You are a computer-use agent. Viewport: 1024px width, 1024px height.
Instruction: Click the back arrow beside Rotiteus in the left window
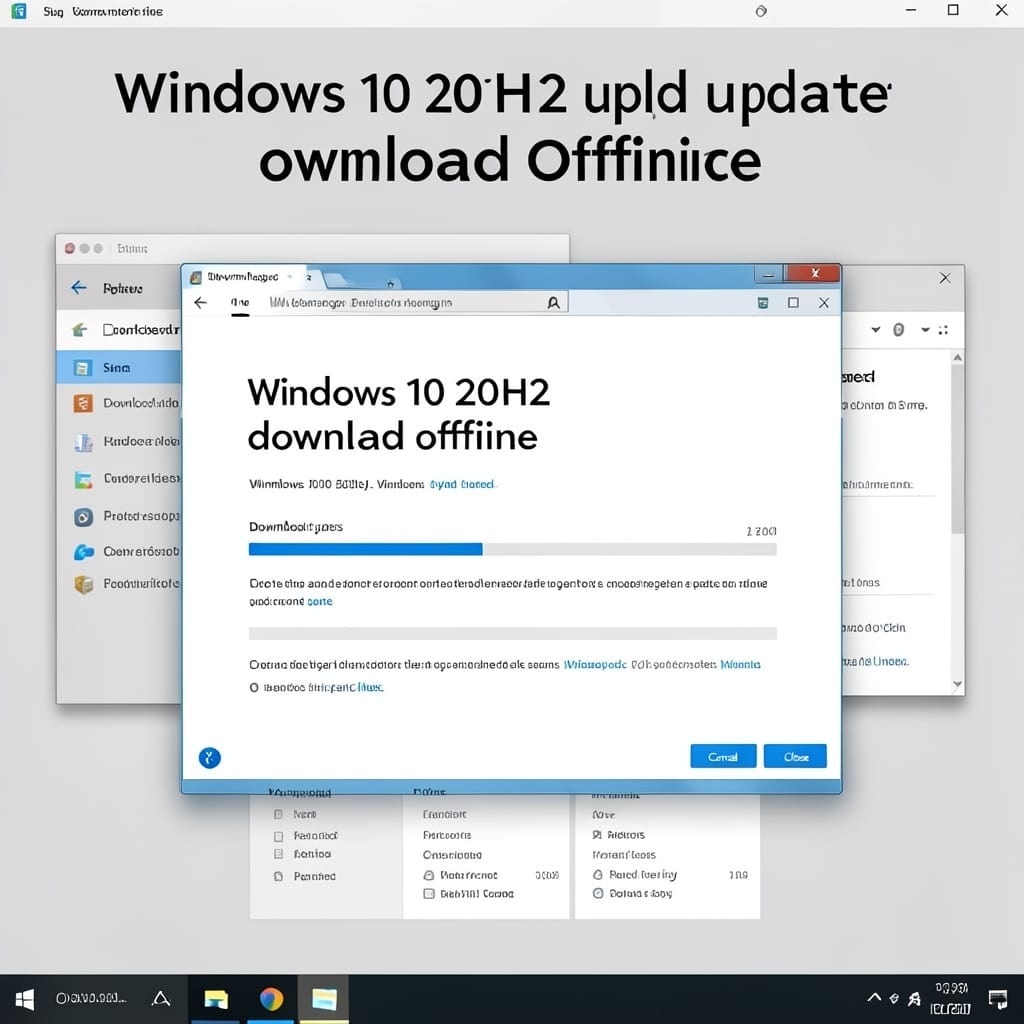[x=79, y=288]
